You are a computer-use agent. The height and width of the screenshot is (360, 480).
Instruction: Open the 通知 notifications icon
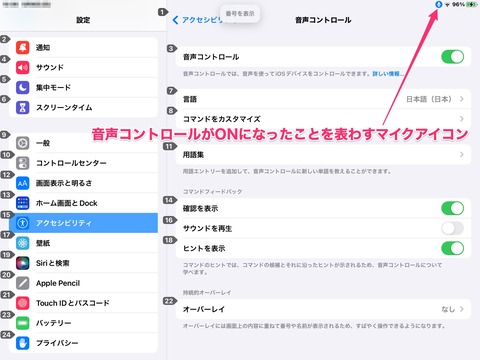(x=23, y=47)
